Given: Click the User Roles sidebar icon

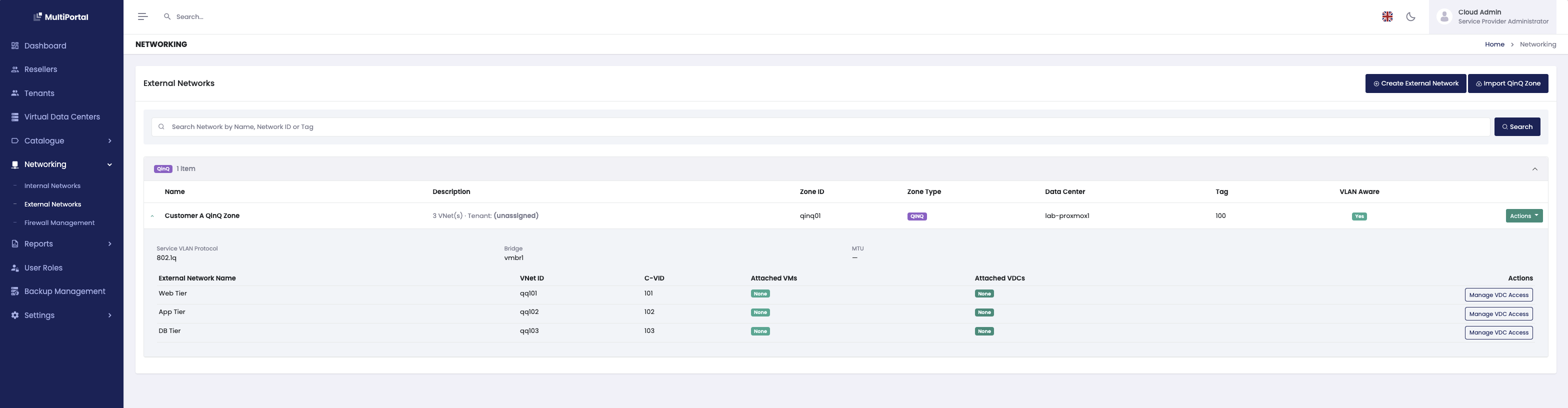Looking at the screenshot, I should coord(15,268).
